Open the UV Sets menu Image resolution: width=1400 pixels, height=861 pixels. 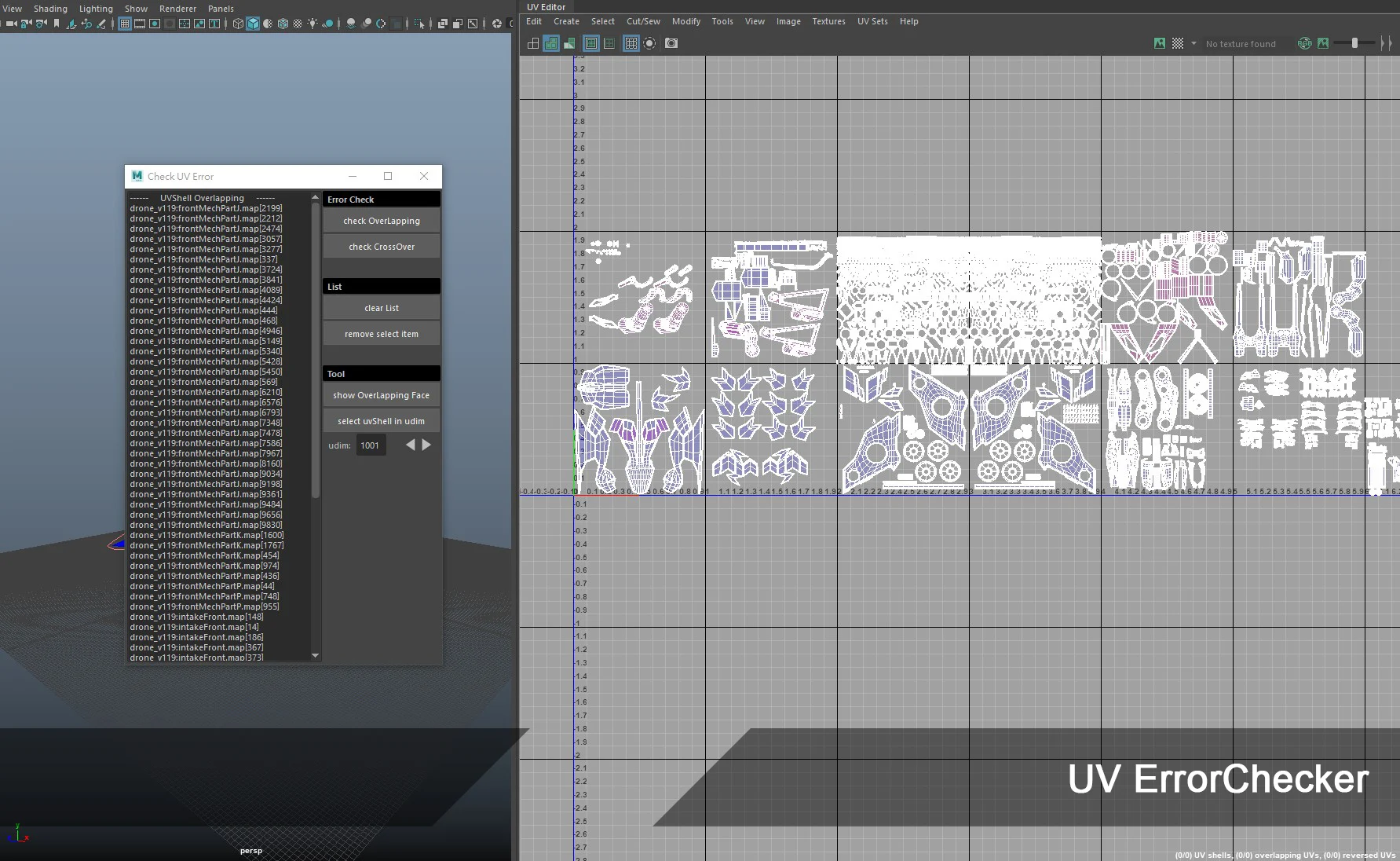click(872, 21)
